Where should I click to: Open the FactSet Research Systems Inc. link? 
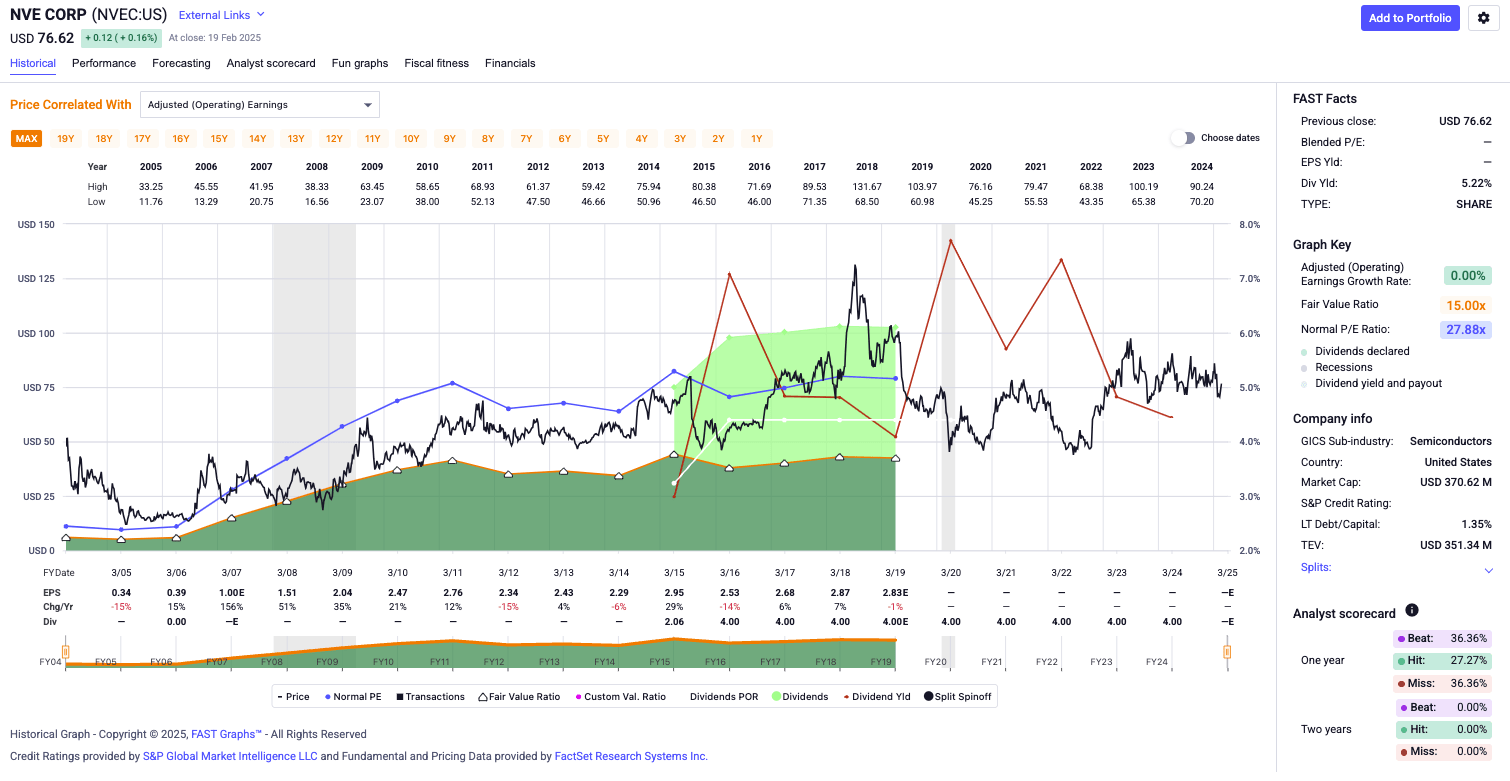[x=630, y=756]
